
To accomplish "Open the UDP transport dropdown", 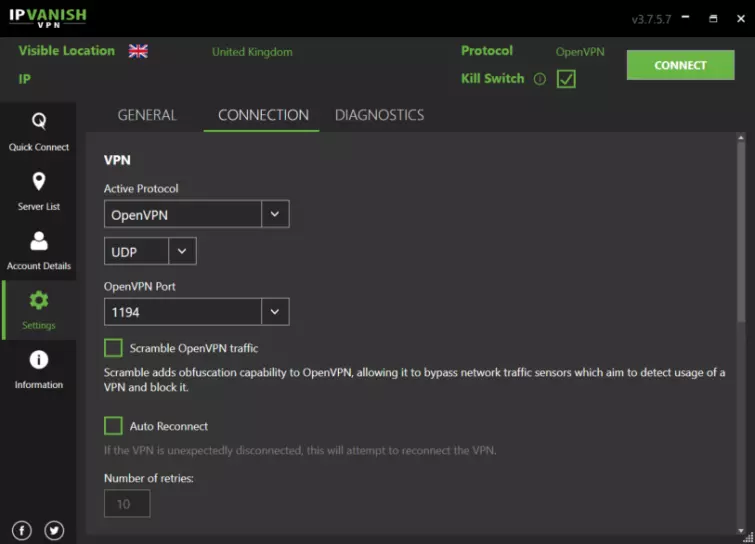I will pos(182,252).
